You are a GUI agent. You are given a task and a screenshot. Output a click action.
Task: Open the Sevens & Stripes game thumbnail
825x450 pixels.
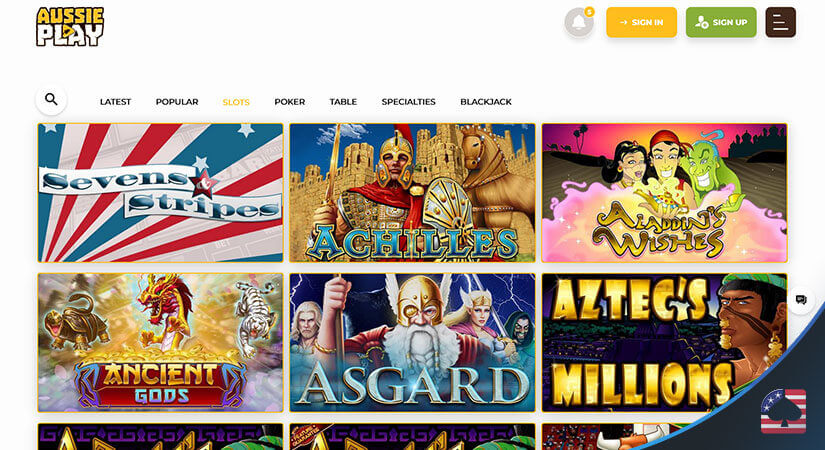(x=160, y=193)
